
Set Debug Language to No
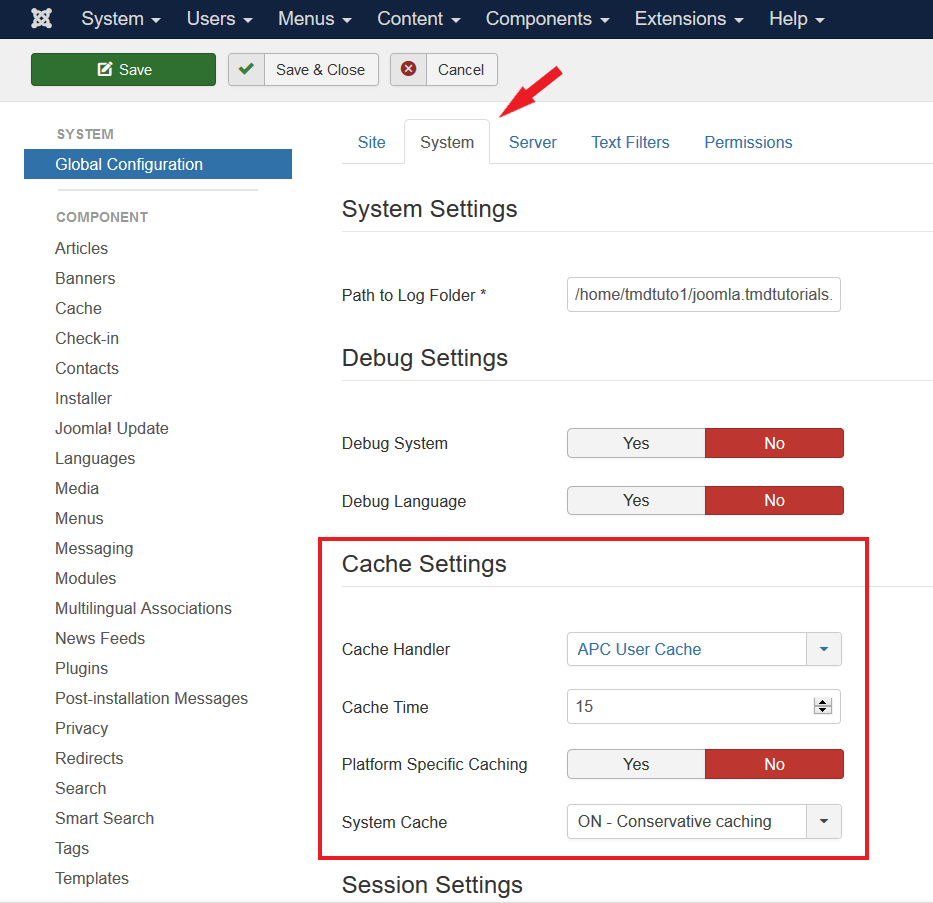774,500
